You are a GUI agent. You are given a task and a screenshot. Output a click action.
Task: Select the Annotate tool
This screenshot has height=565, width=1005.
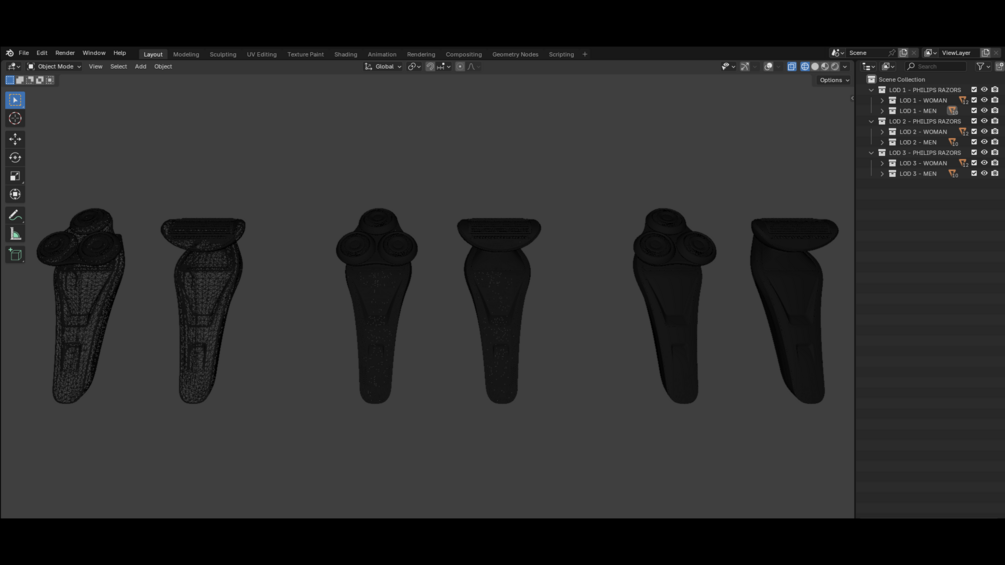pos(15,216)
